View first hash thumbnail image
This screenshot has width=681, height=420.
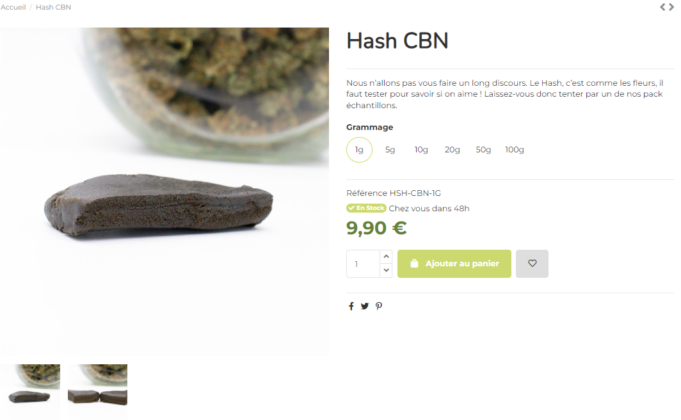click(x=30, y=385)
